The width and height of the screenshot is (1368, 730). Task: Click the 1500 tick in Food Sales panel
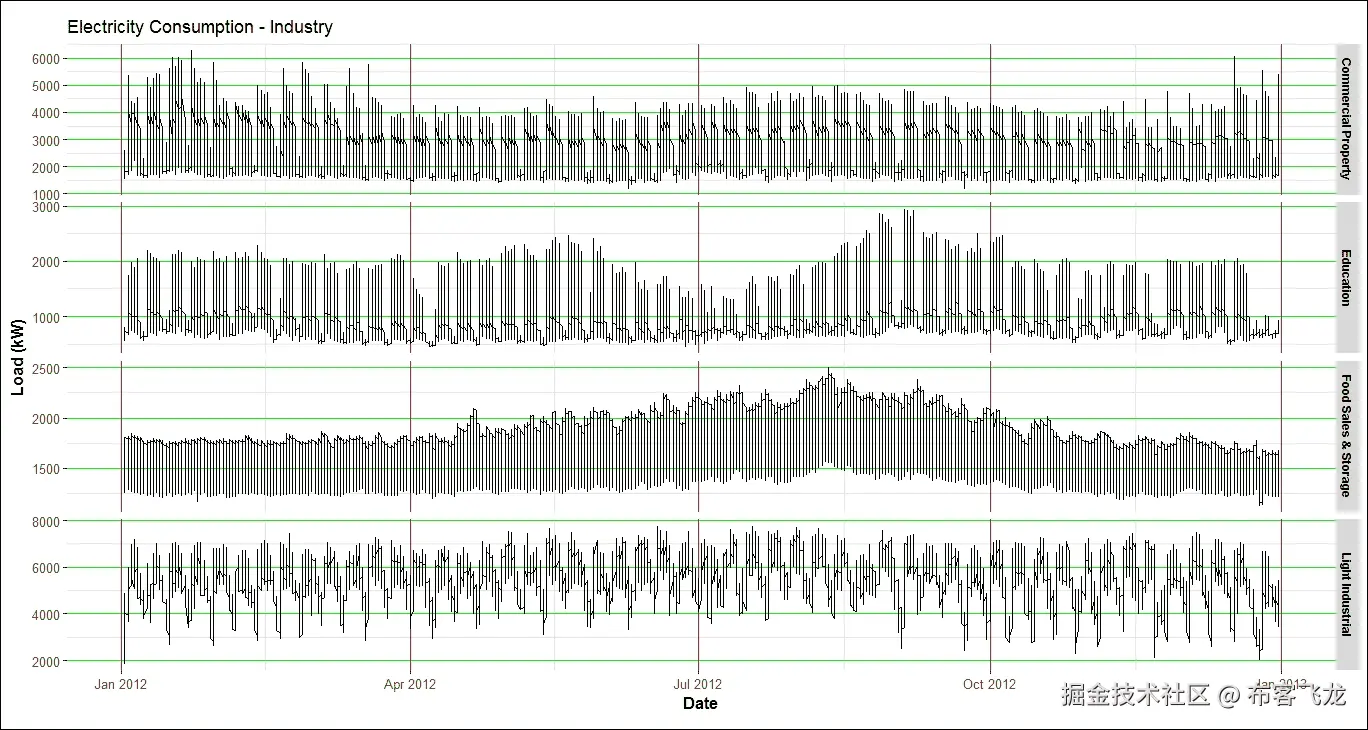point(47,469)
